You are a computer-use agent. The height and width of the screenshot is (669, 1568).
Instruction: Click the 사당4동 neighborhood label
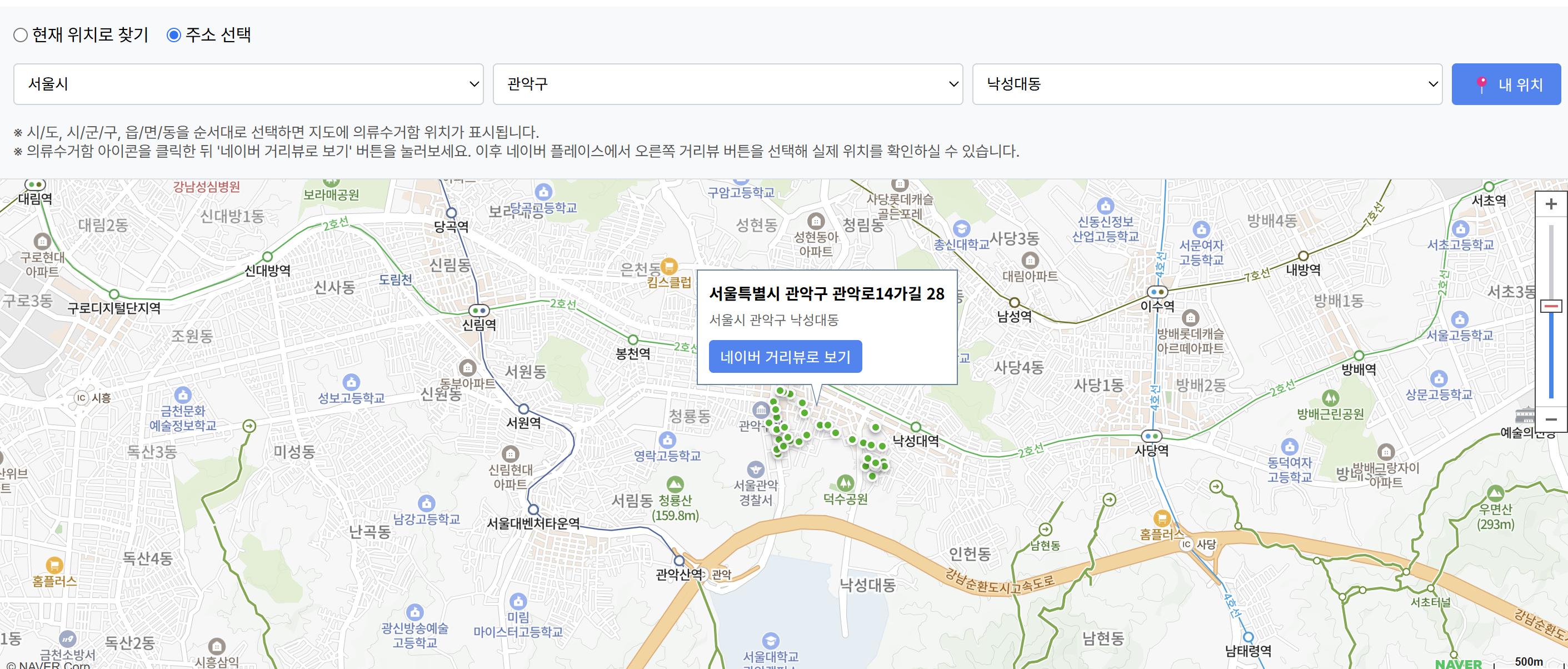(1018, 367)
